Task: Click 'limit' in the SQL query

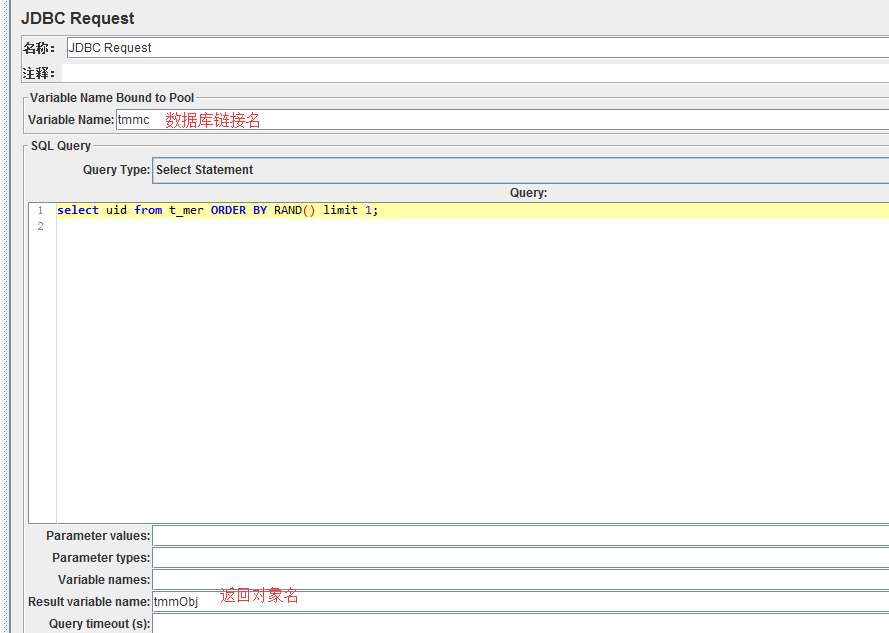Action: (x=341, y=210)
